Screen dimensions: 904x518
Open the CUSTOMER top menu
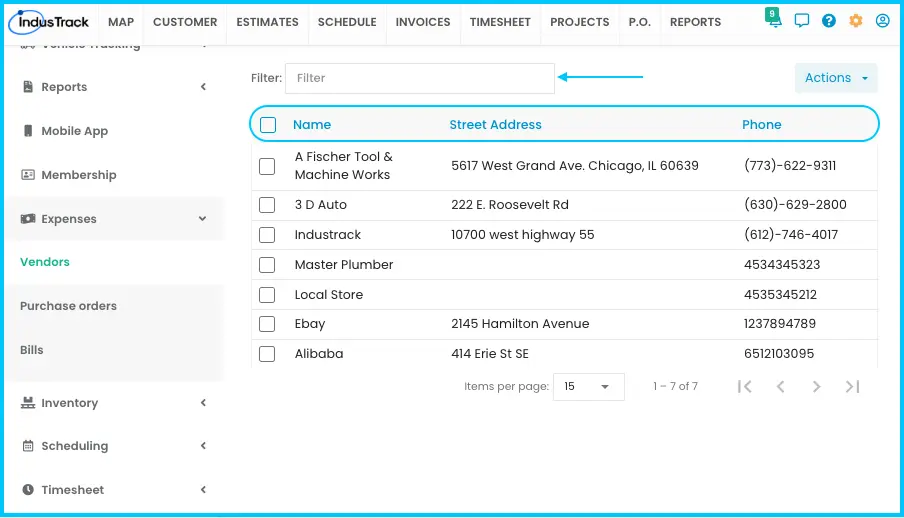[x=185, y=22]
